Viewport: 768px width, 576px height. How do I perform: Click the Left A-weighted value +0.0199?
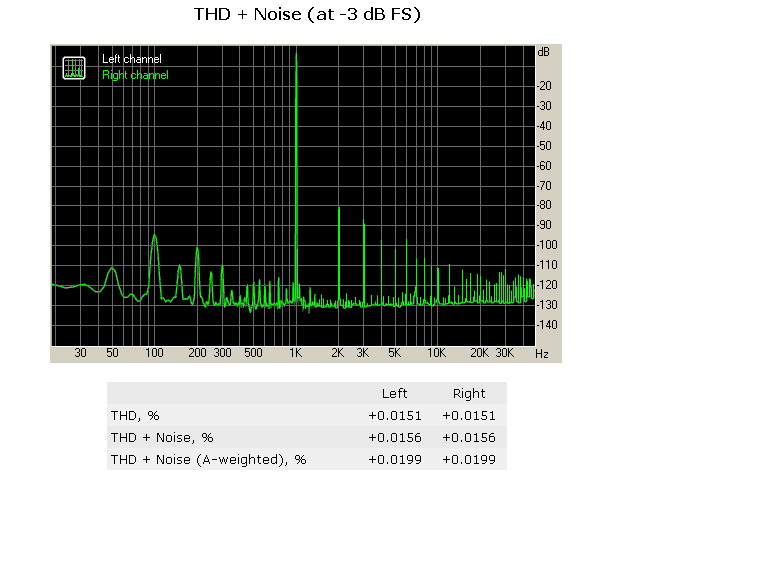coord(395,460)
